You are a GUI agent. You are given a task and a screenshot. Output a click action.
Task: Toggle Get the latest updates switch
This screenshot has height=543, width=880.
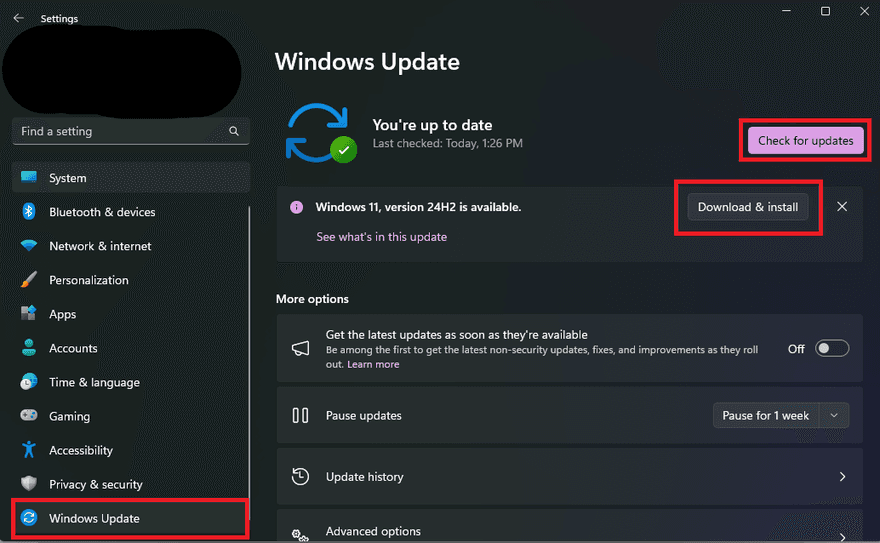[832, 348]
